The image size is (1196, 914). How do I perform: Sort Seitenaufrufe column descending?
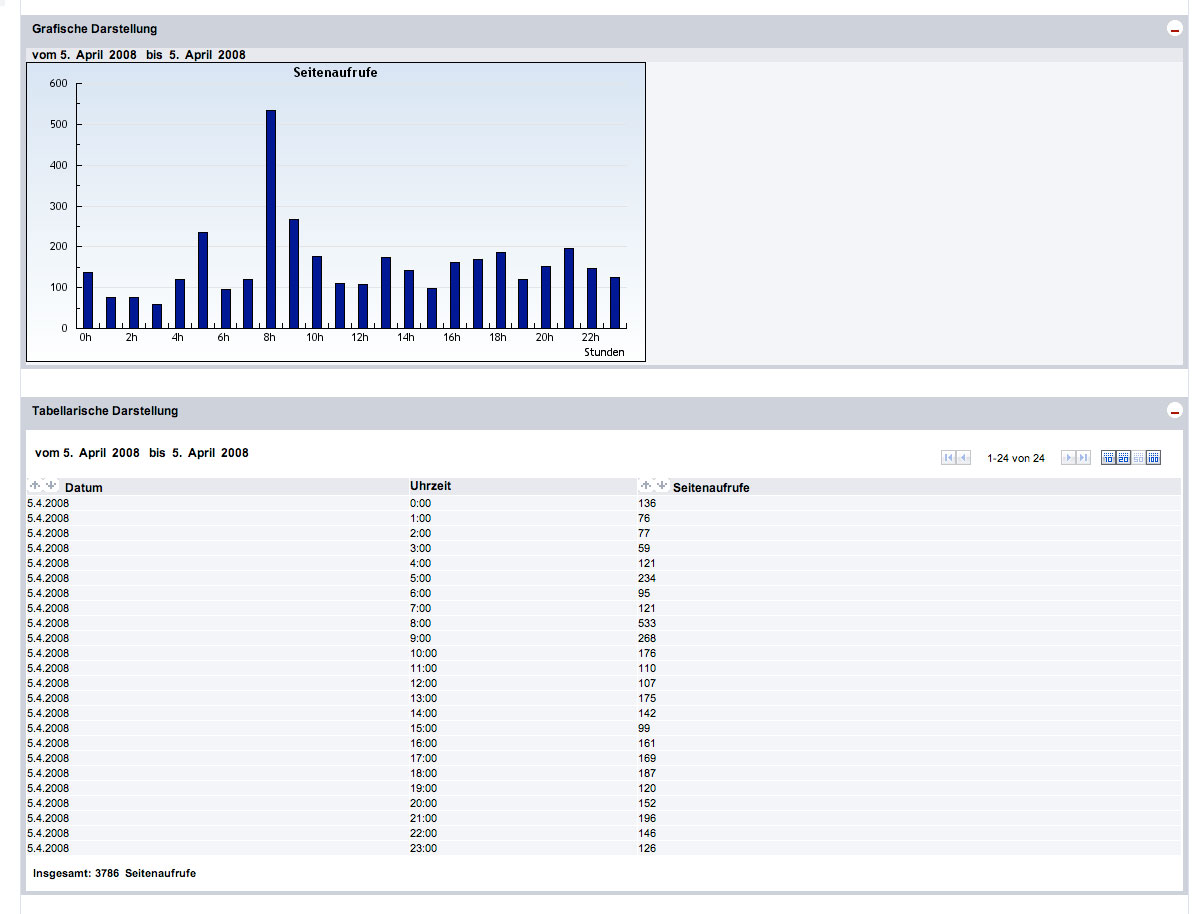[661, 486]
